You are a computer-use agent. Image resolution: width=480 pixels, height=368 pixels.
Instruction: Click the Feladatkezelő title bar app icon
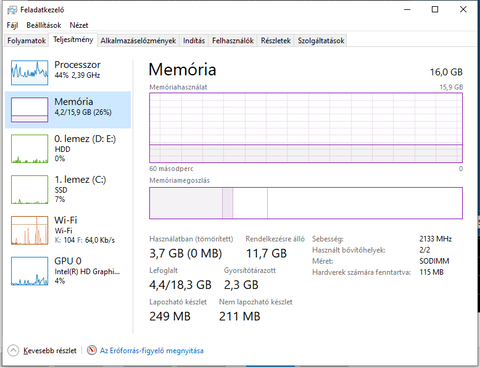[x=12, y=10]
